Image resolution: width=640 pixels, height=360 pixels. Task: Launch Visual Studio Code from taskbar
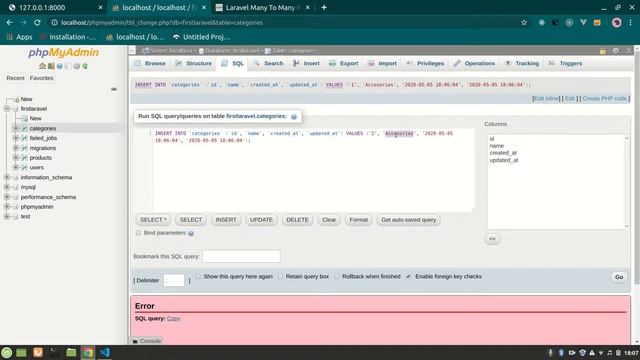pos(104,352)
